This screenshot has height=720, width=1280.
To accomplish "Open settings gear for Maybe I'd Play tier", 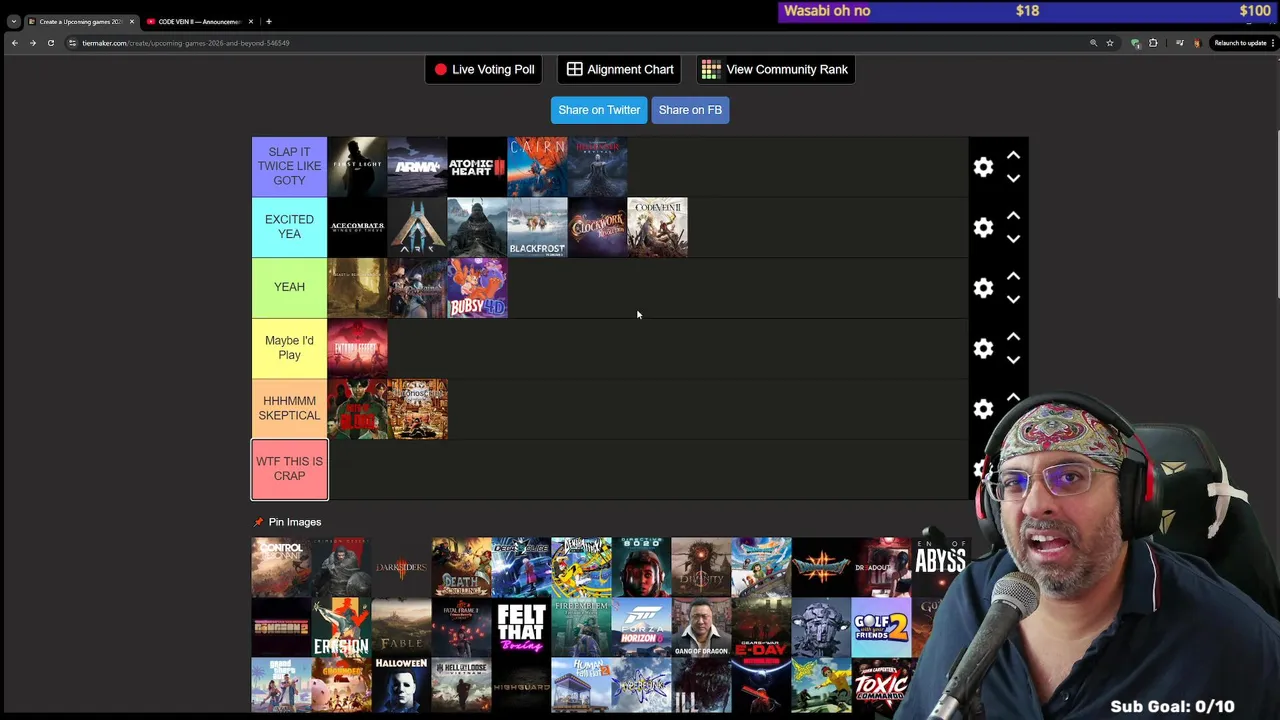I will [x=983, y=349].
